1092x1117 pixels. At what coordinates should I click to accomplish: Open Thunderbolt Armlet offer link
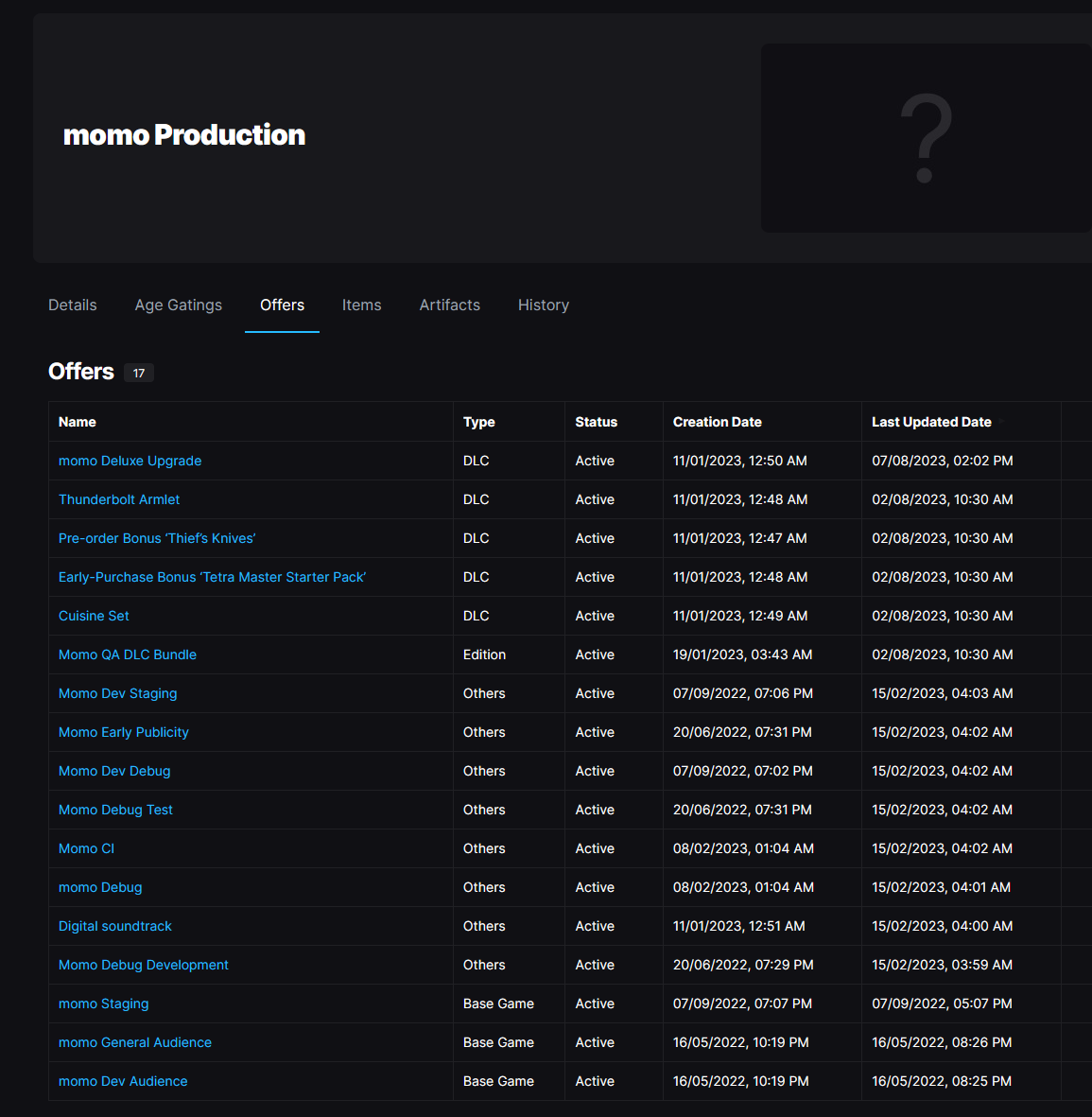pyautogui.click(x=119, y=499)
